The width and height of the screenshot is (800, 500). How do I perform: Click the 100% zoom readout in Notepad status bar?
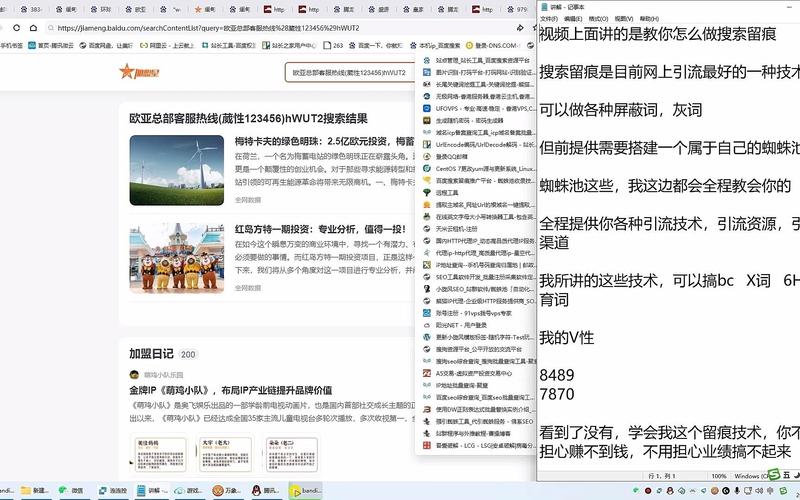[x=719, y=476]
